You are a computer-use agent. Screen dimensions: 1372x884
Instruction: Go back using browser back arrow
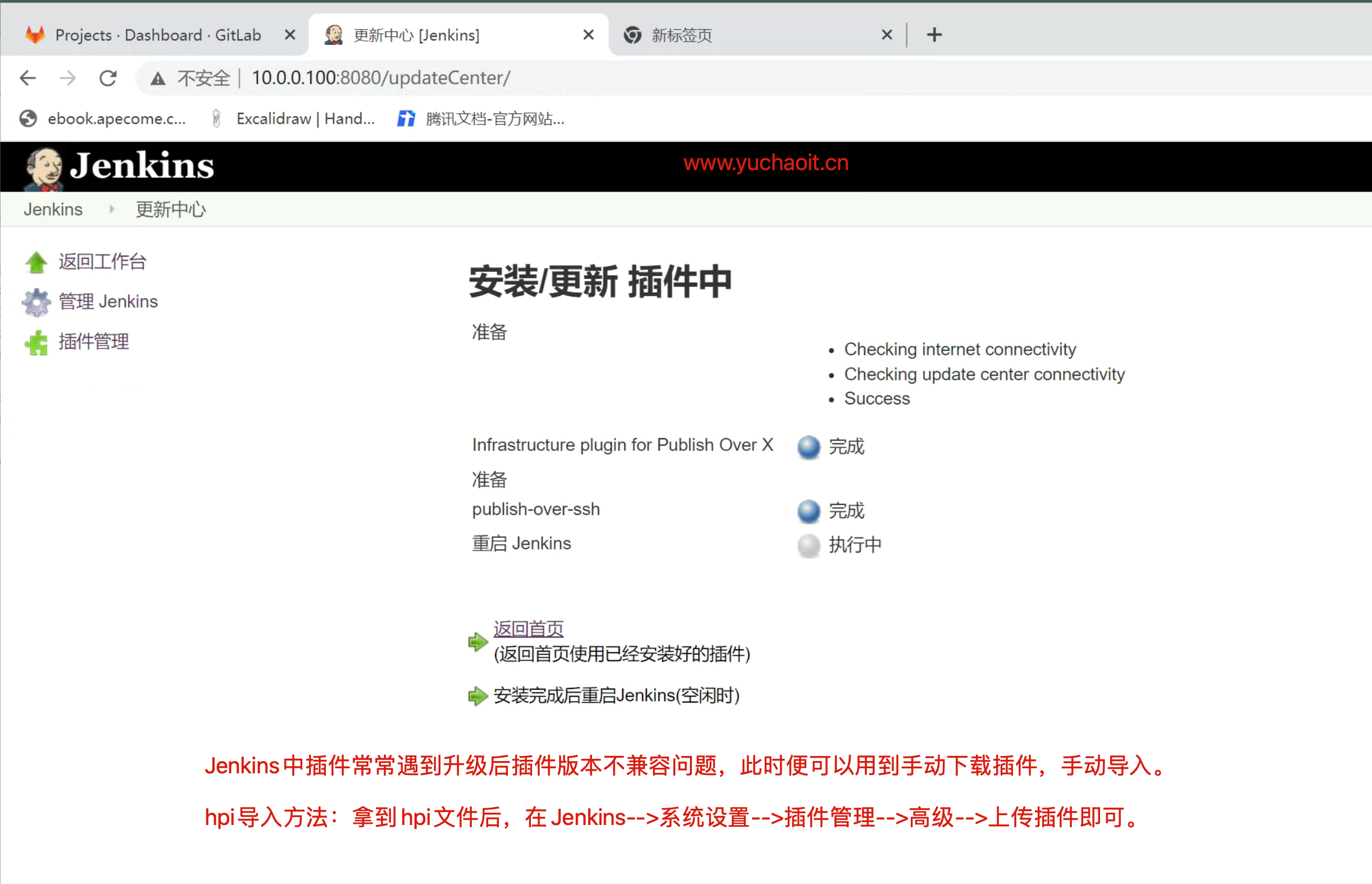click(x=28, y=78)
